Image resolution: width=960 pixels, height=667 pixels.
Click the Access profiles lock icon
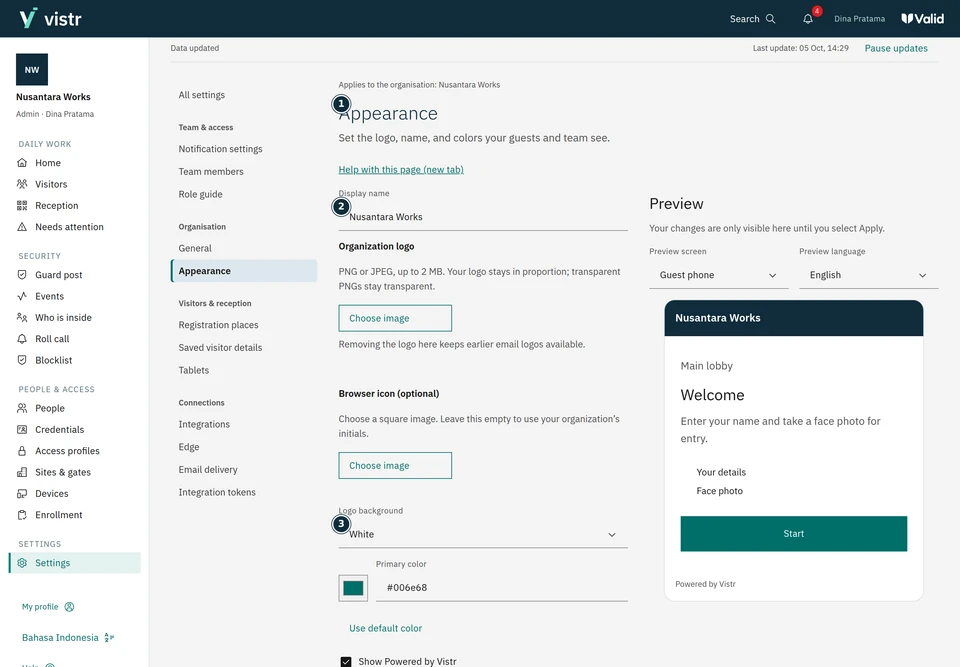click(22, 451)
